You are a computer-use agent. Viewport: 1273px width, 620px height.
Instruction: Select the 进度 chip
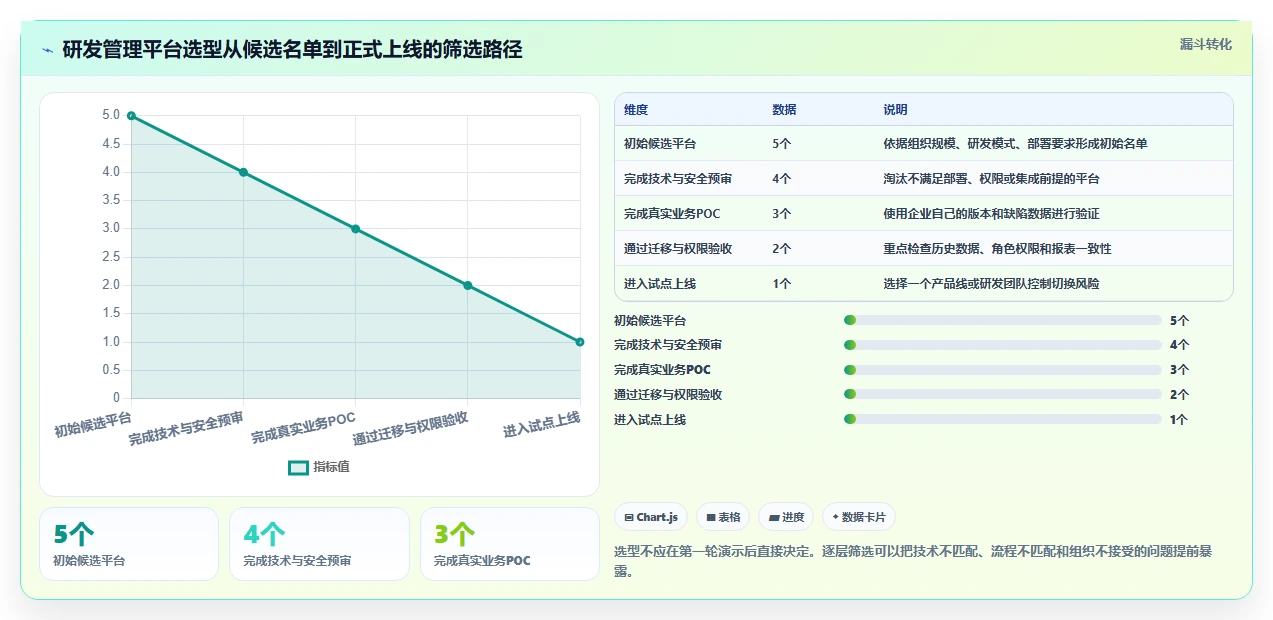click(786, 517)
